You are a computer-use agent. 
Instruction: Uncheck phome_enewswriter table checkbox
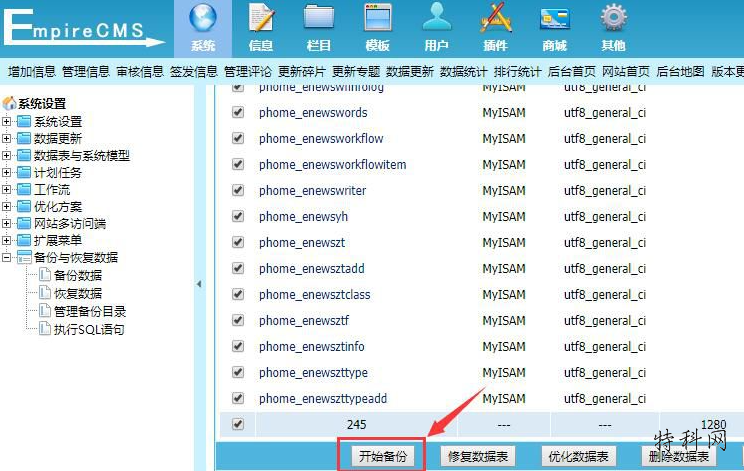tap(238, 191)
